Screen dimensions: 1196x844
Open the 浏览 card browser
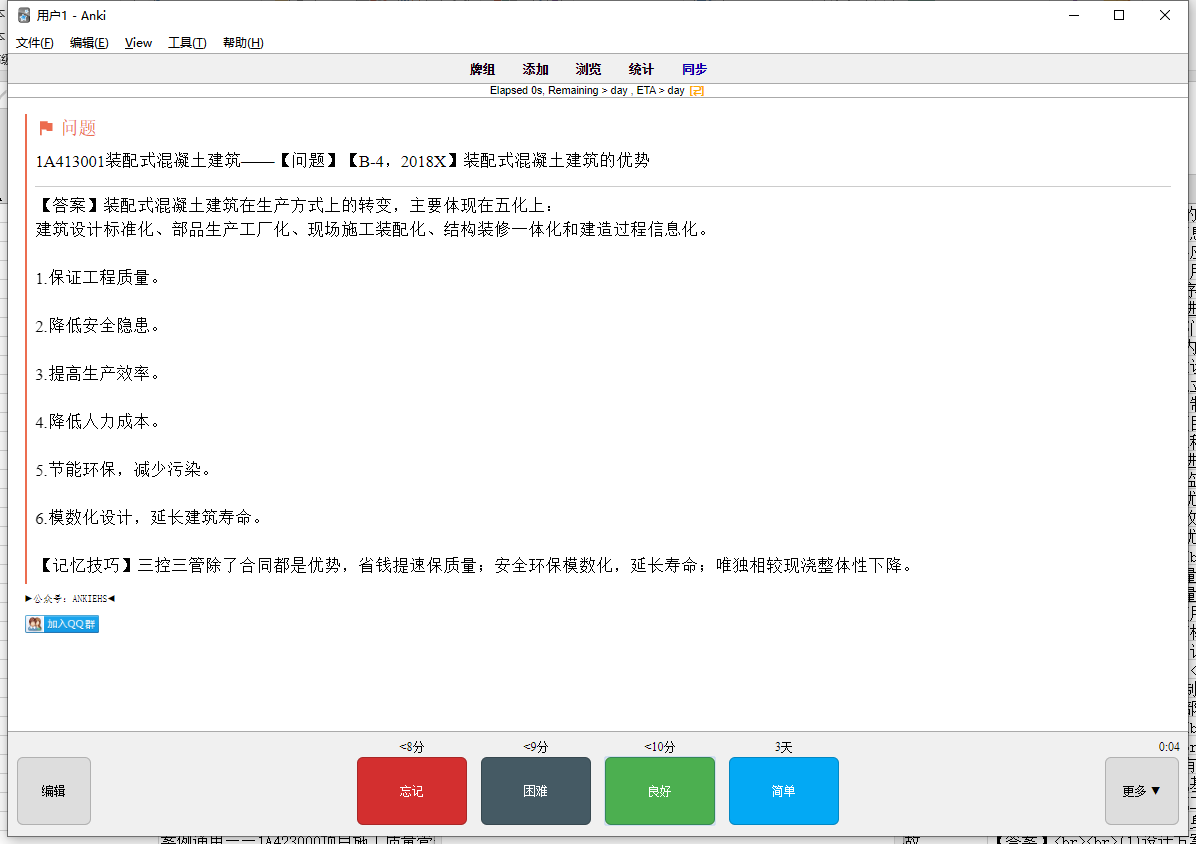(x=588, y=69)
